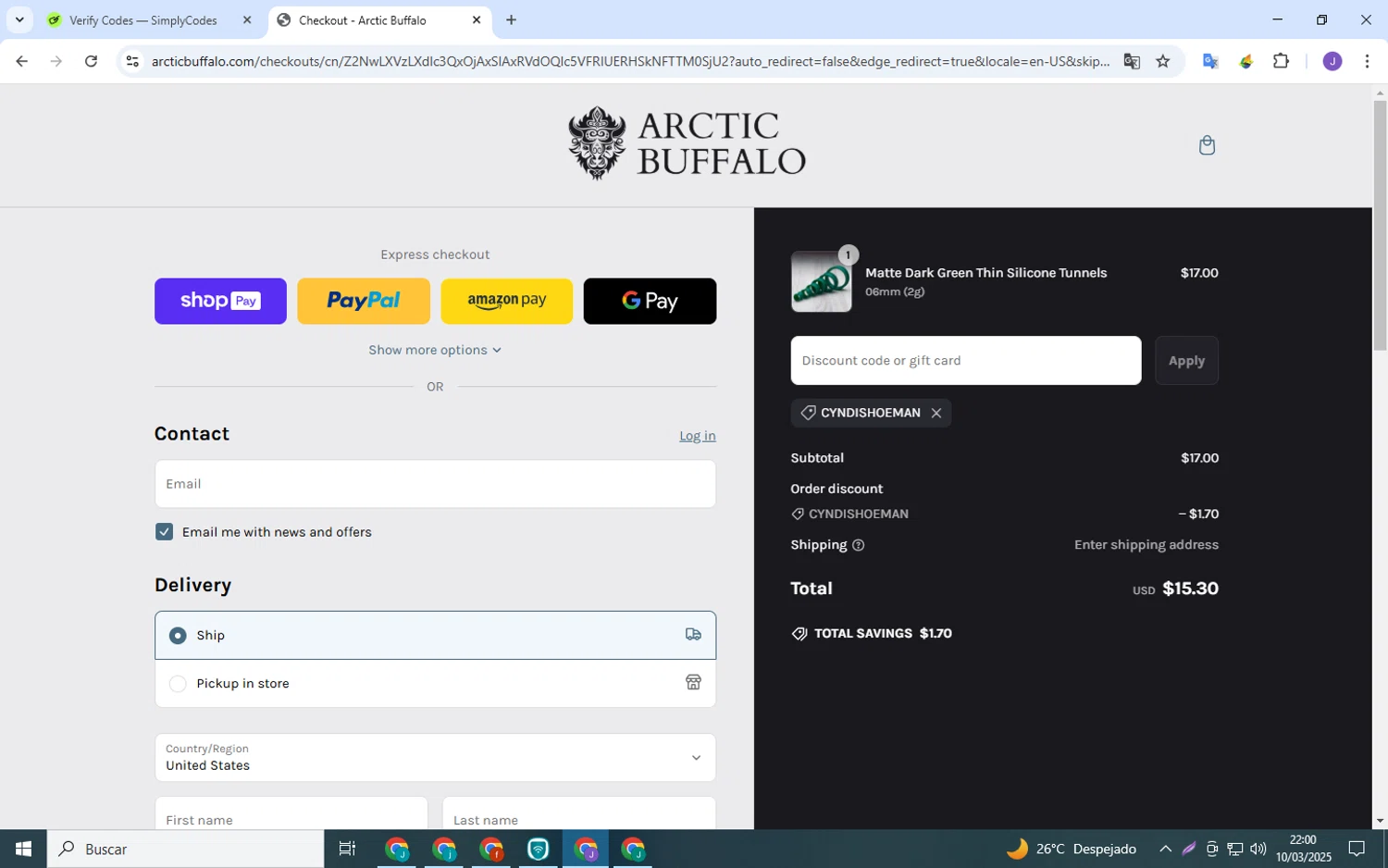The width and height of the screenshot is (1388, 868).
Task: Click the Buscar taskbar search box
Action: tap(185, 849)
